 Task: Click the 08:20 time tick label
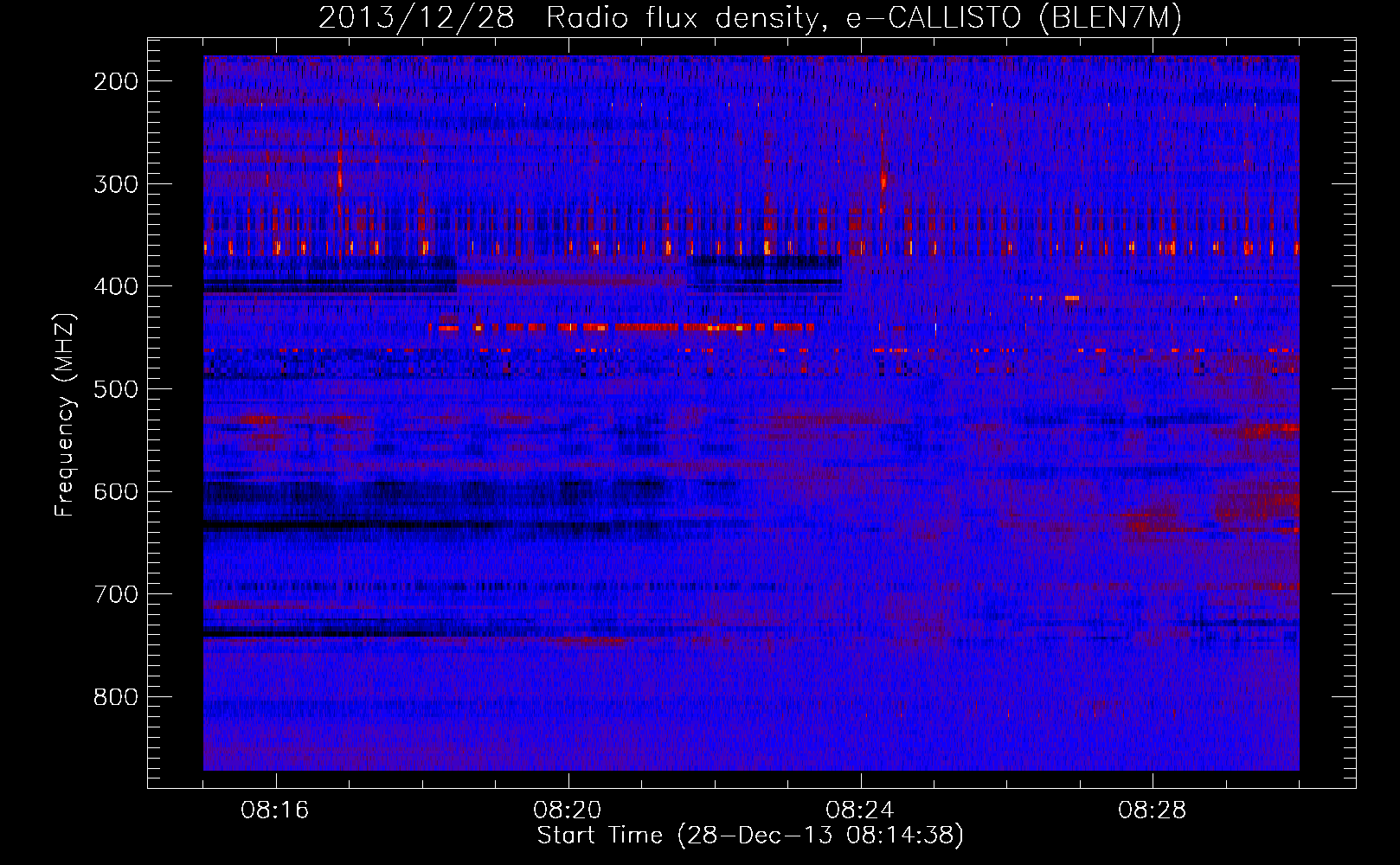coord(568,811)
